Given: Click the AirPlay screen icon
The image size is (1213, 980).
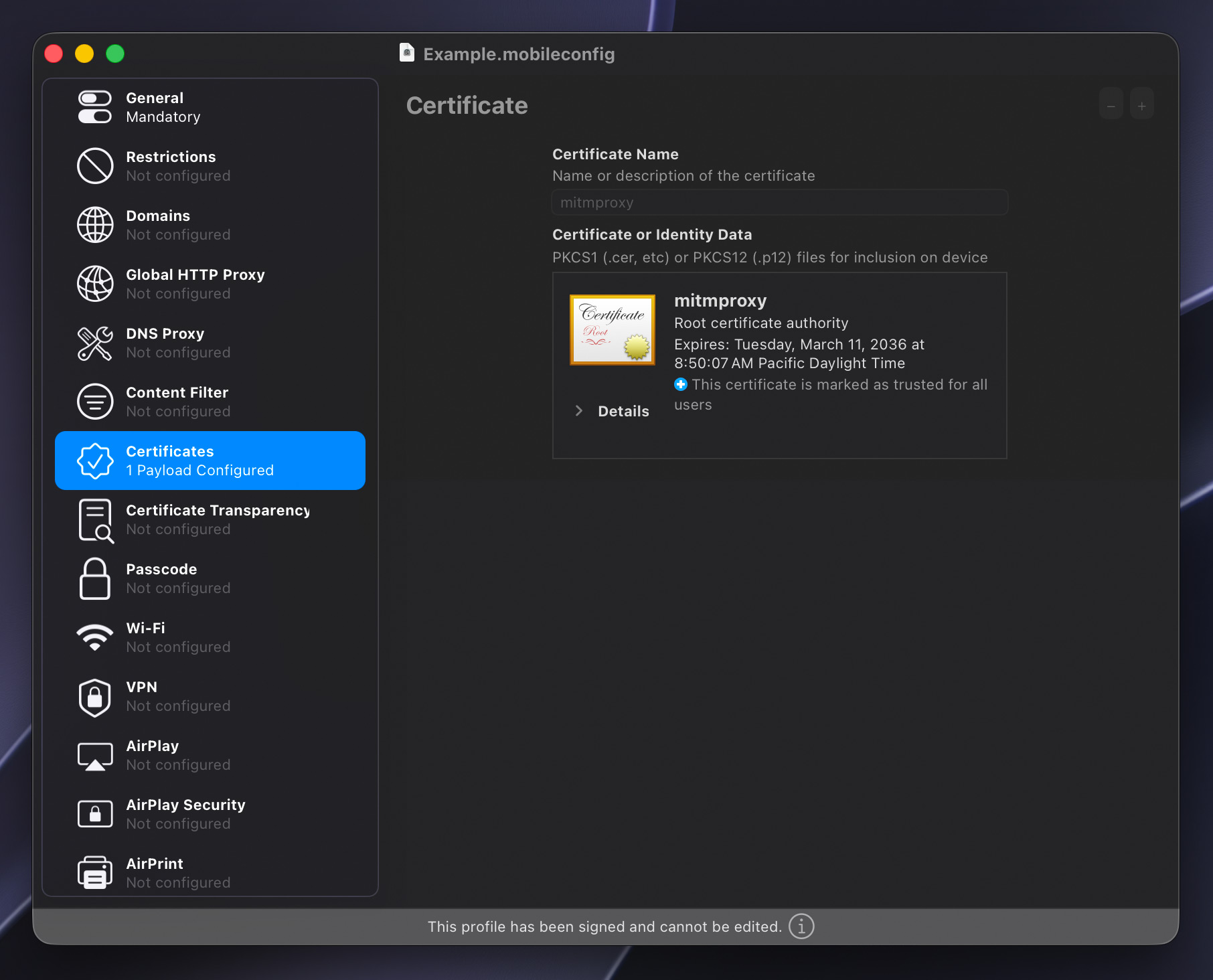Looking at the screenshot, I should 95,756.
